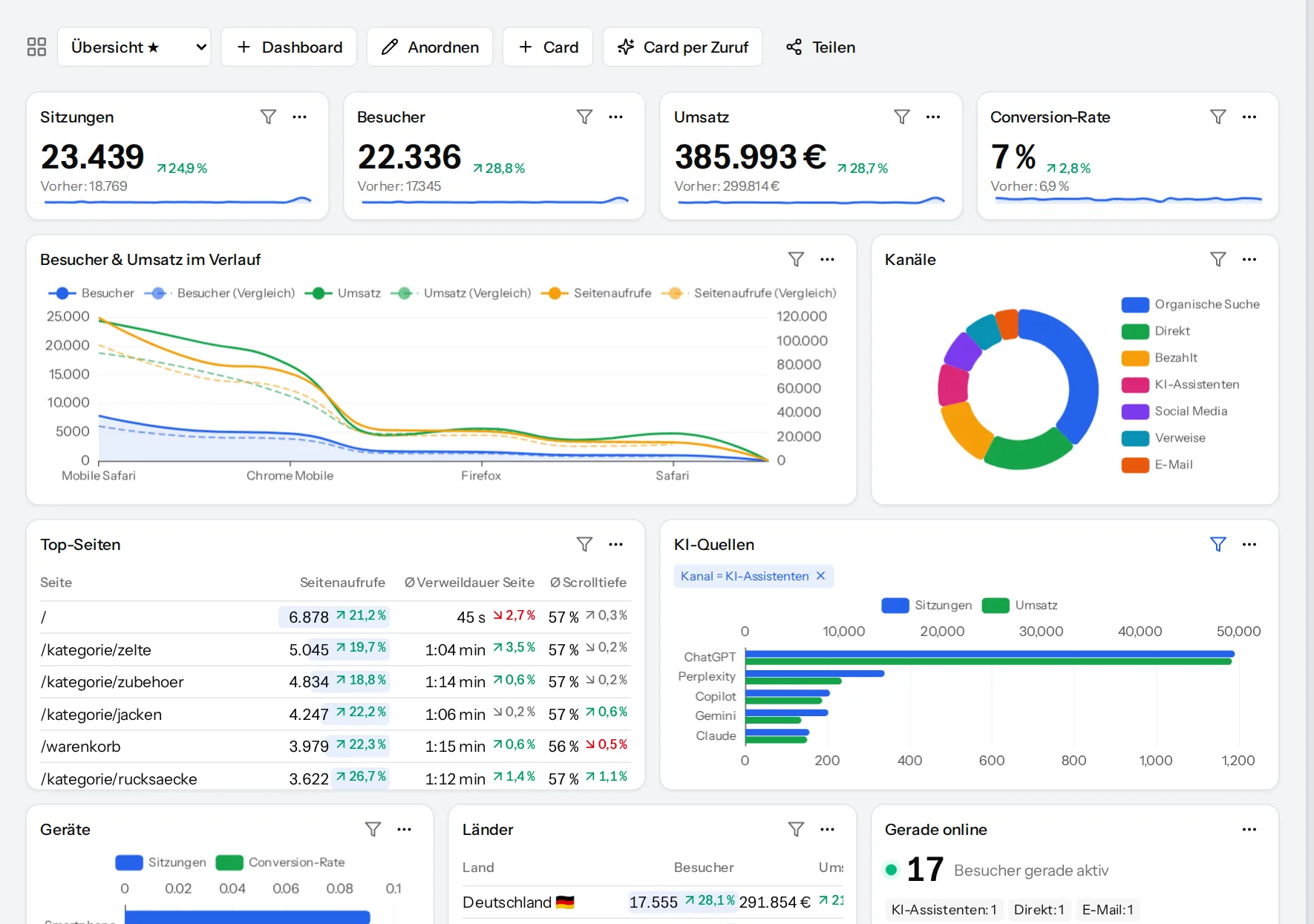Filter the Conversion-Rate card
This screenshot has width=1314, height=924.
(x=1218, y=117)
